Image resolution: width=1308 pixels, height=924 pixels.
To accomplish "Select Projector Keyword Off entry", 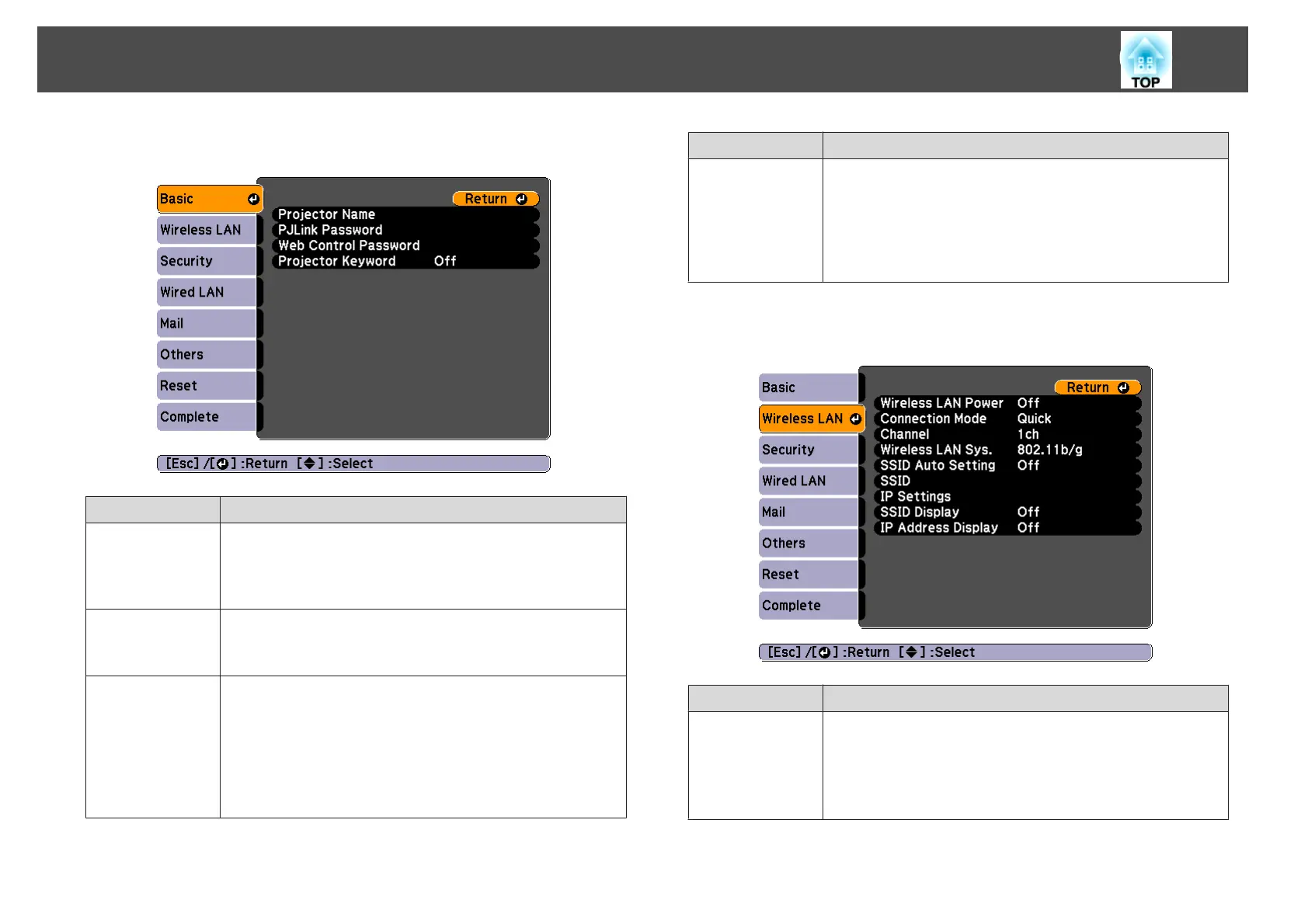I will tap(405, 261).
